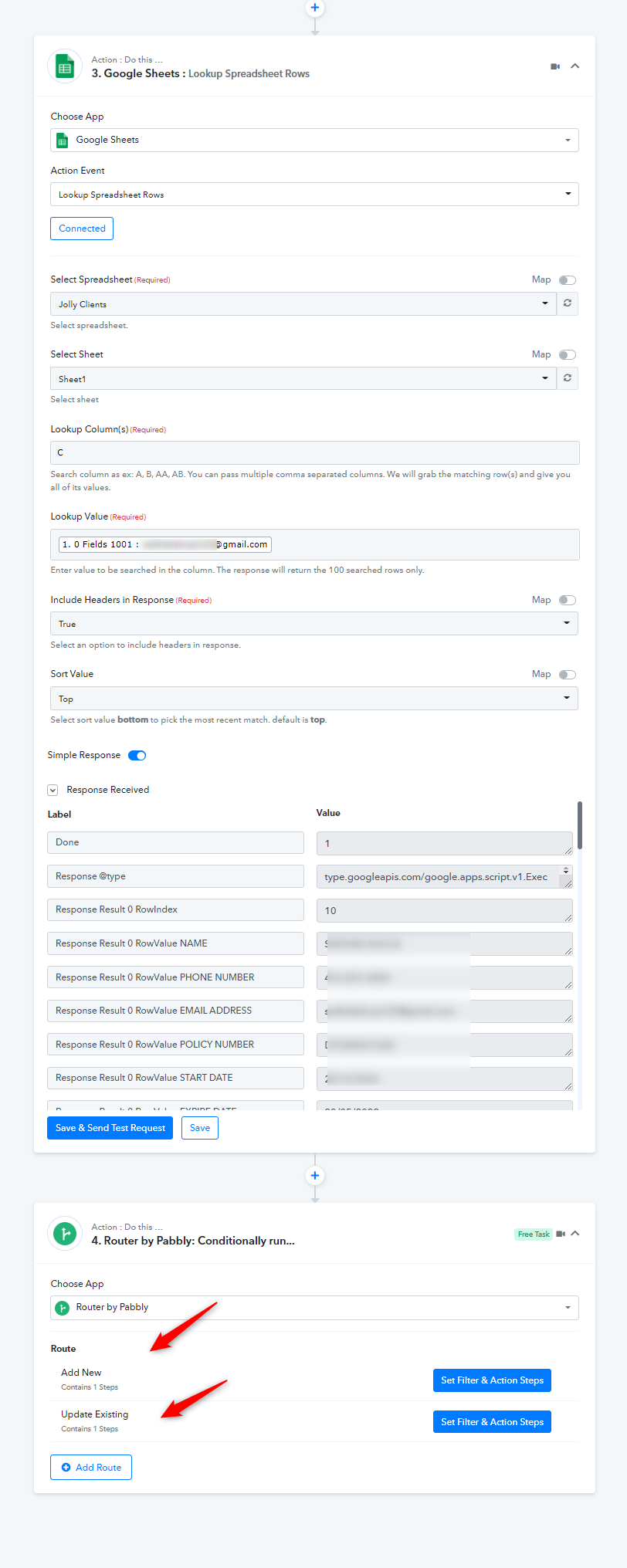The image size is (627, 1568).
Task: Click the green Router by Pabbly step icon
Action: pyautogui.click(x=65, y=1234)
